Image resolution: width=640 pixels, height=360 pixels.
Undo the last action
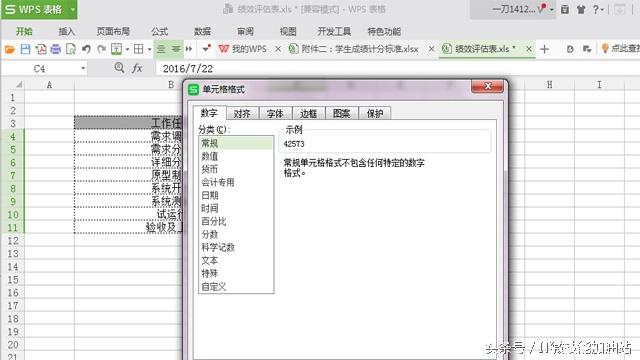click(86, 49)
